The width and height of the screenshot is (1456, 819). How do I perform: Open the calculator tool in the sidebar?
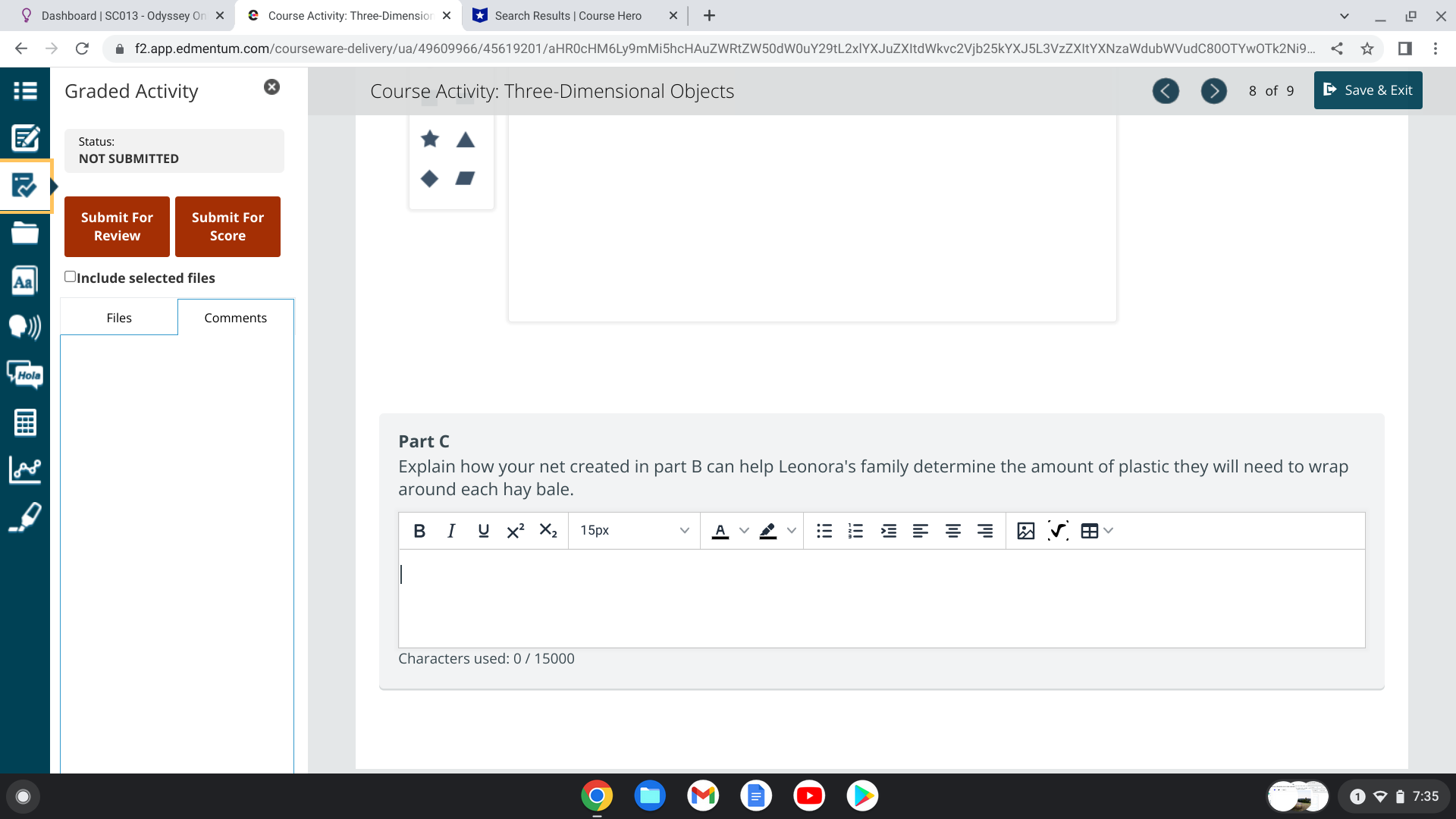25,422
